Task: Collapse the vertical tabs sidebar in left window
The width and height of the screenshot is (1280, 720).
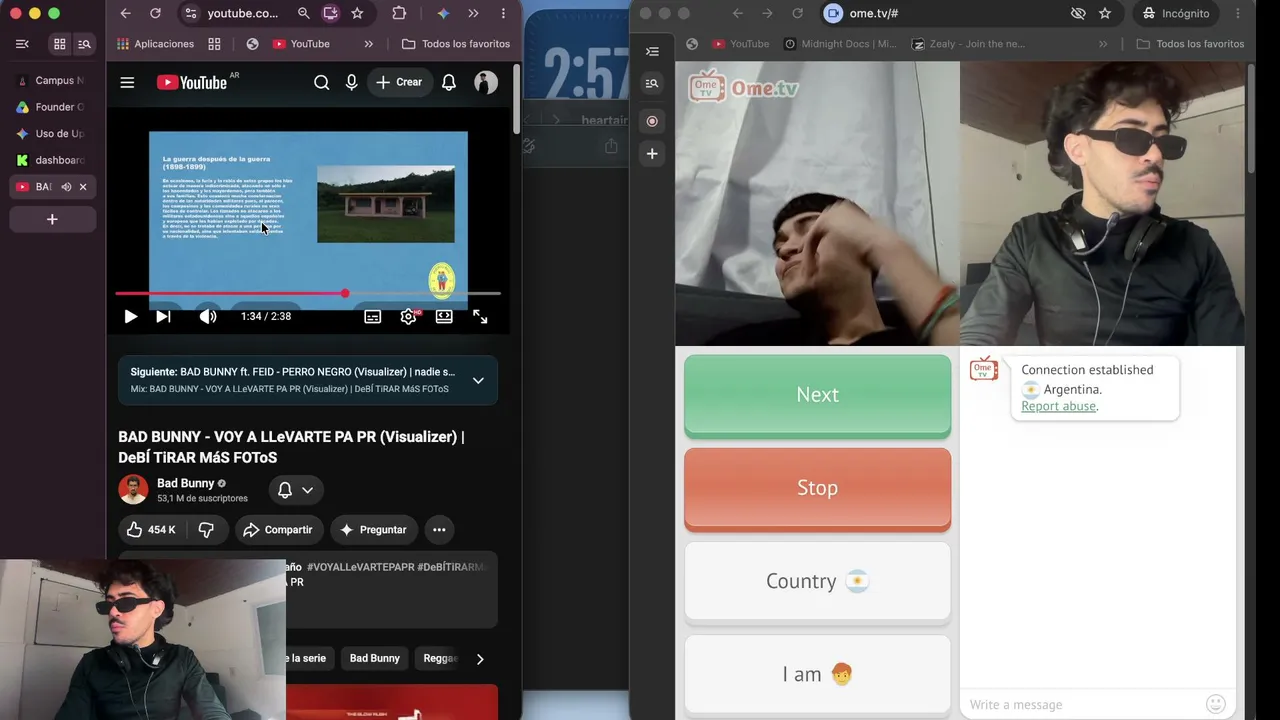Action: (22, 44)
